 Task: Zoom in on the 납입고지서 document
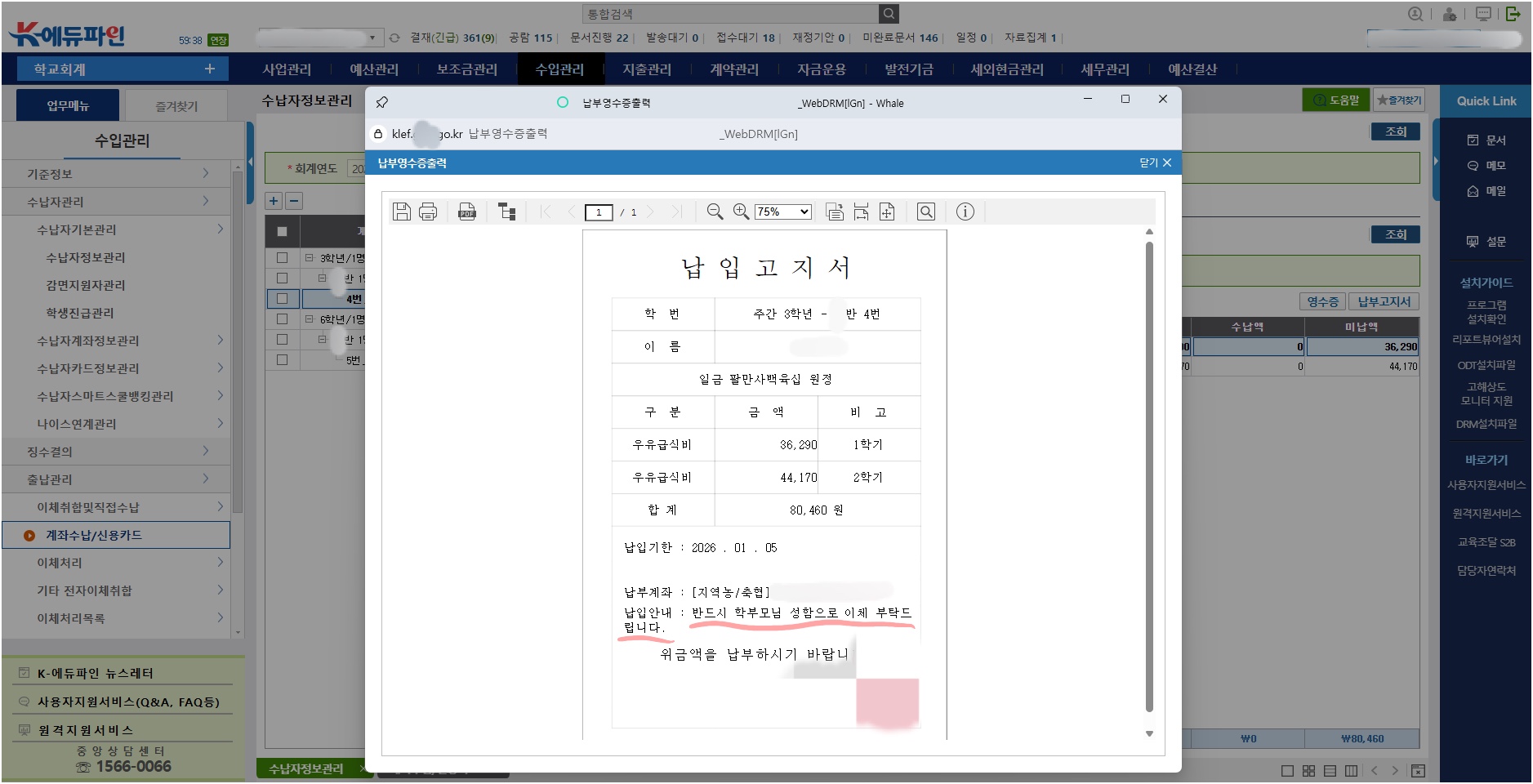point(742,212)
